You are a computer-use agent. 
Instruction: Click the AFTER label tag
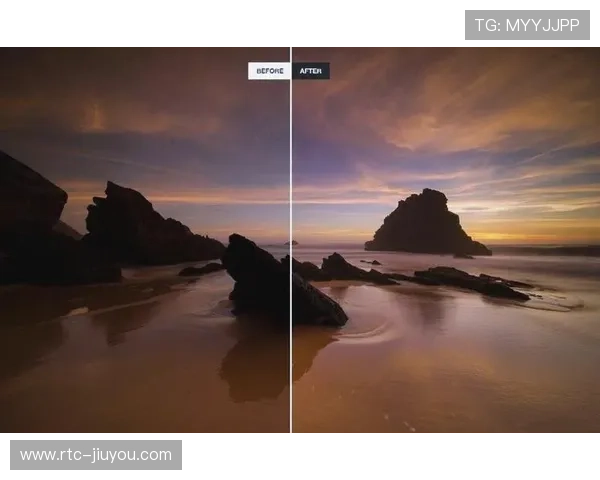(x=311, y=71)
